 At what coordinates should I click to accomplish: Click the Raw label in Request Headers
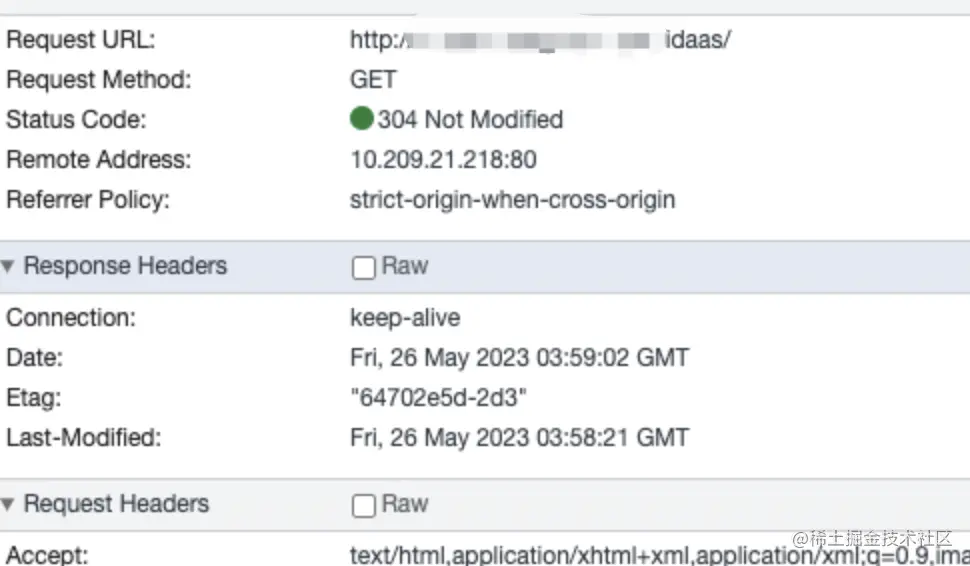pos(405,504)
